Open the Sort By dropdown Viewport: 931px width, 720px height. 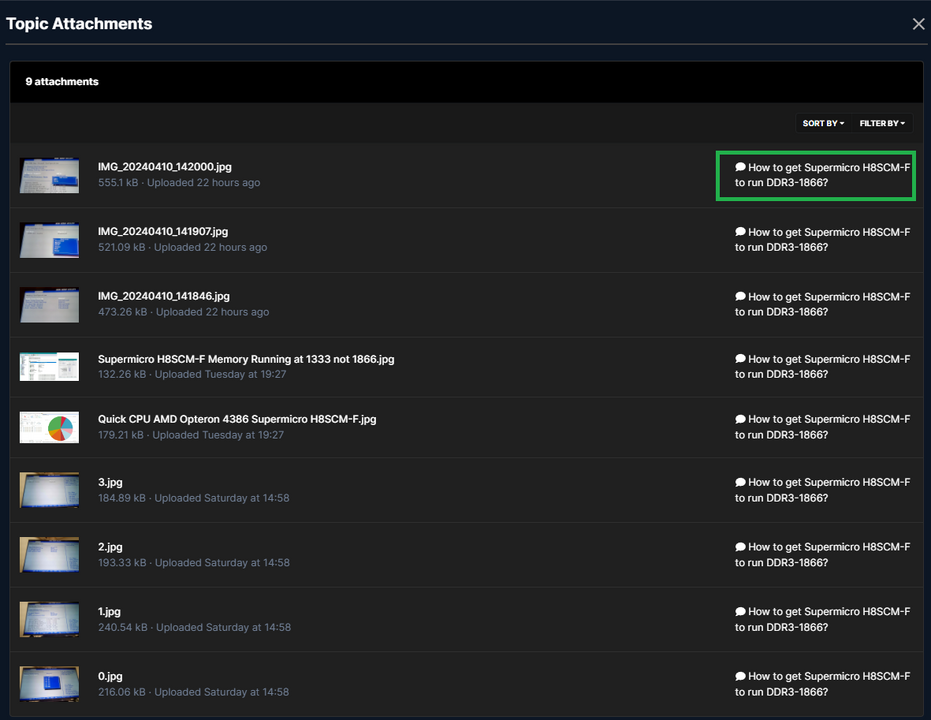(x=823, y=123)
